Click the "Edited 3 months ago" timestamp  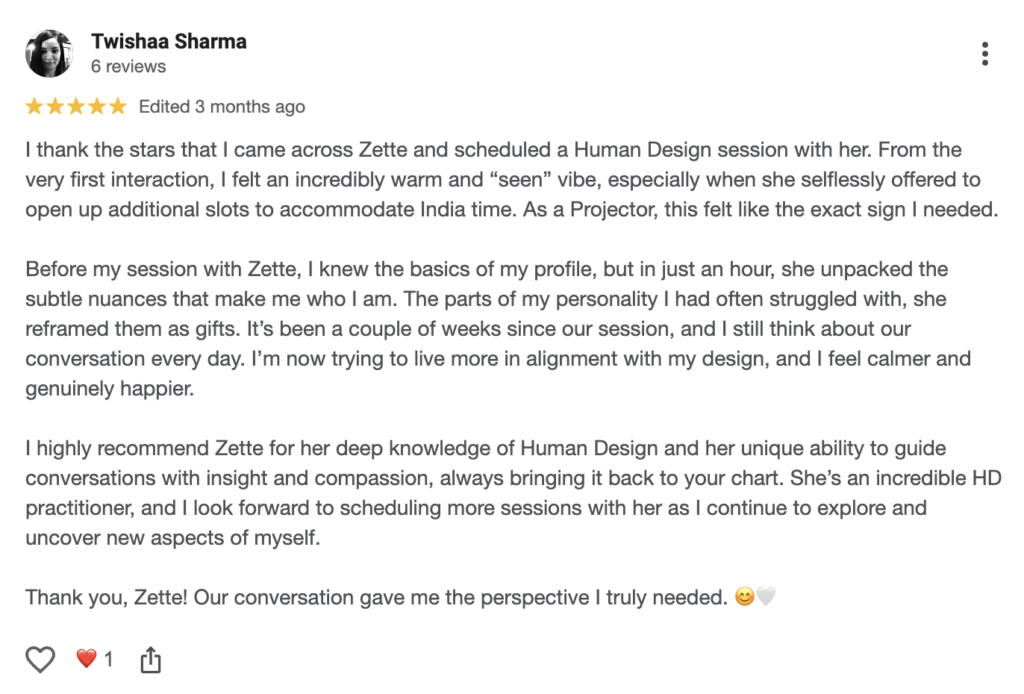point(222,107)
